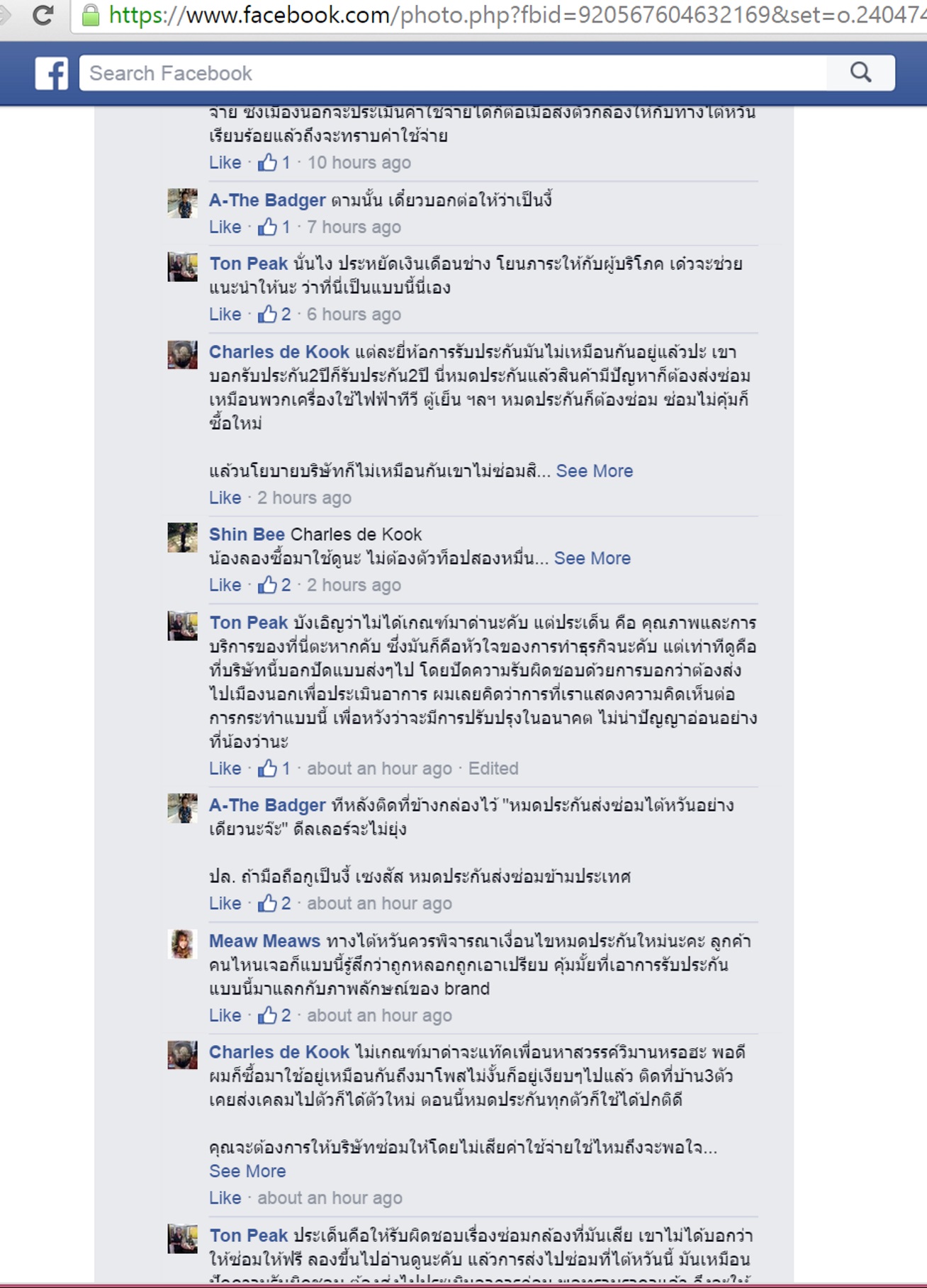This screenshot has width=927, height=1288.
Task: Click the Facebook logo icon
Action: click(52, 73)
